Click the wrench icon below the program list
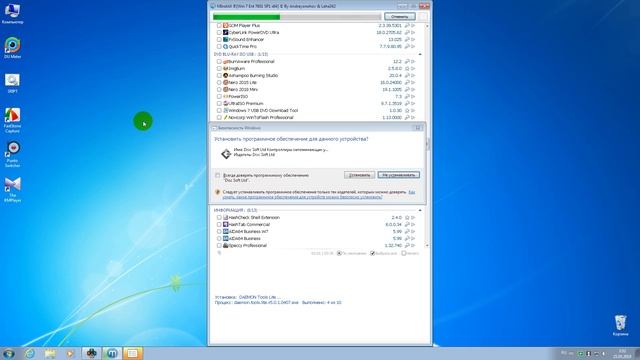The height and width of the screenshot is (360, 640). (219, 253)
